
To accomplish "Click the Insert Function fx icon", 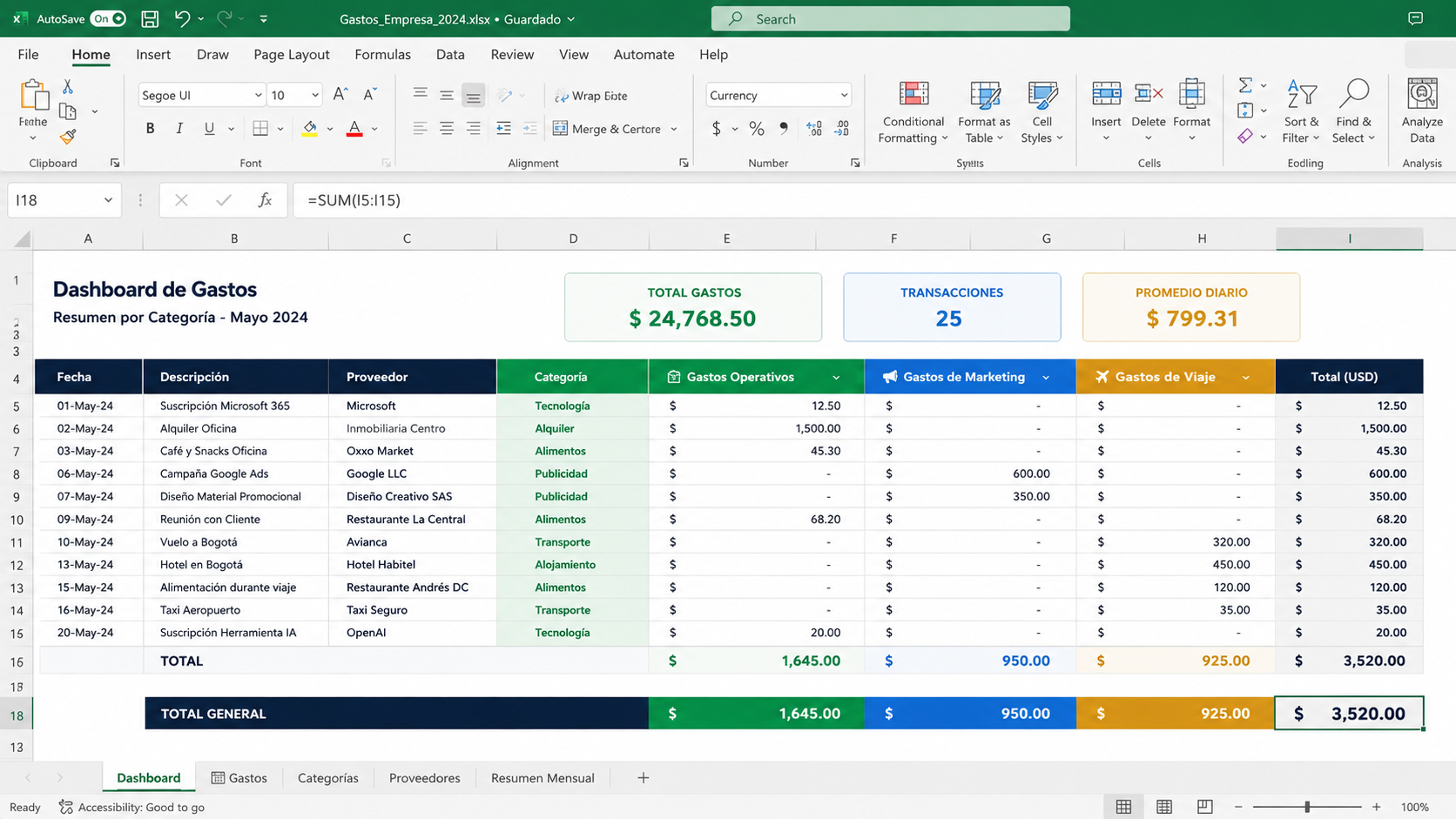I will tap(265, 200).
